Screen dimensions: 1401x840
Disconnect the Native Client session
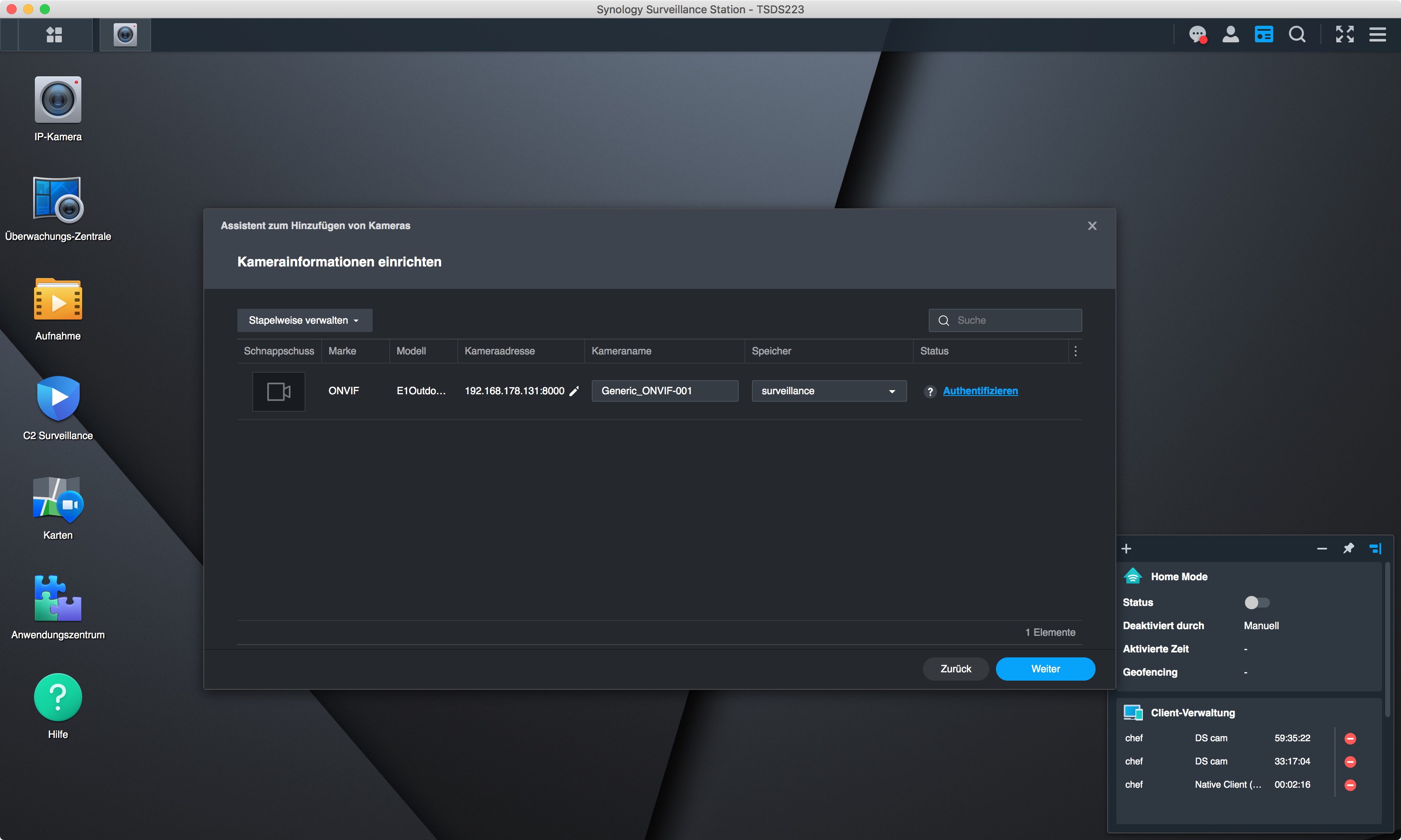click(x=1350, y=784)
